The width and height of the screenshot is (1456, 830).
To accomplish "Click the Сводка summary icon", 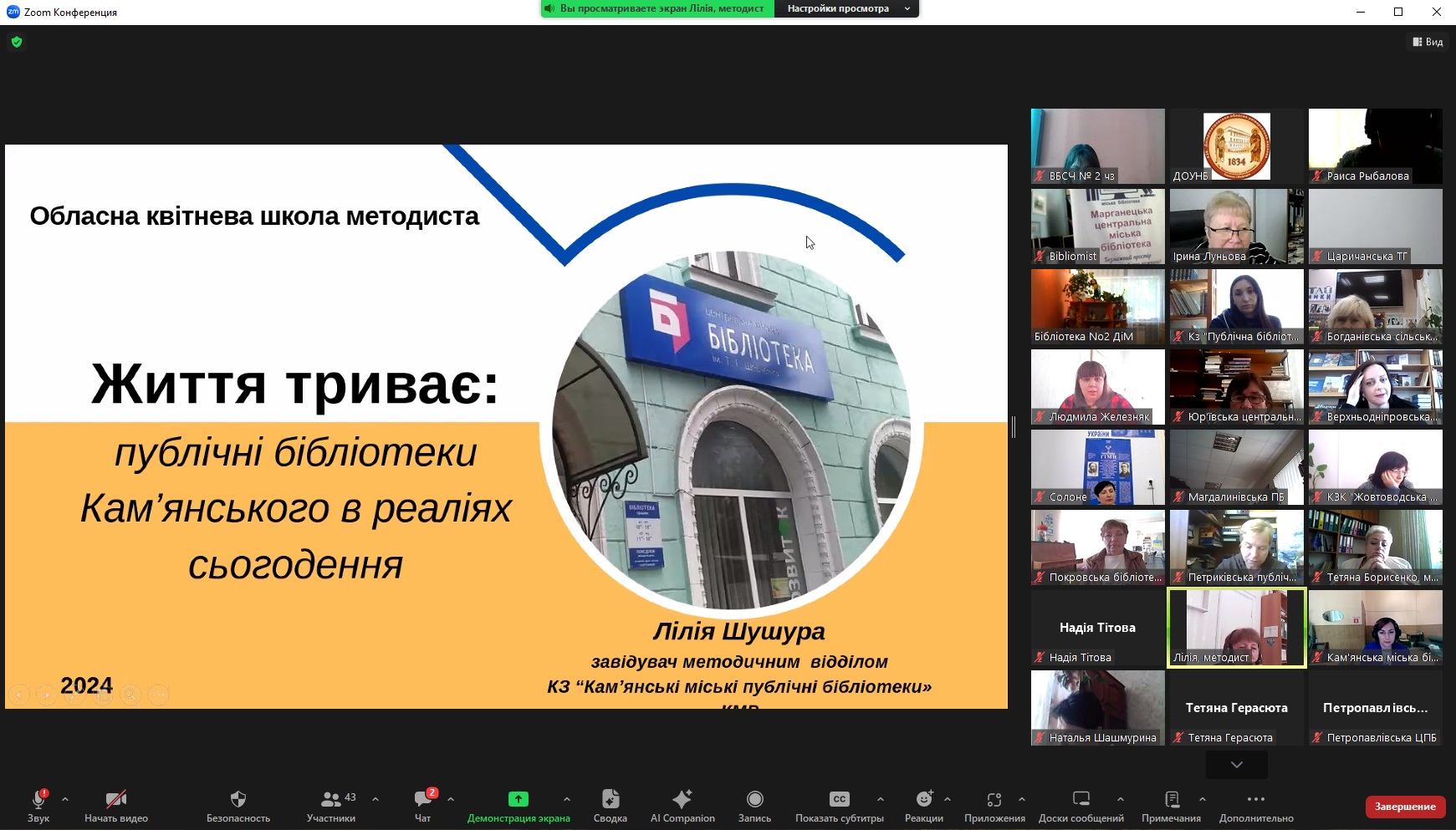I will point(610,799).
